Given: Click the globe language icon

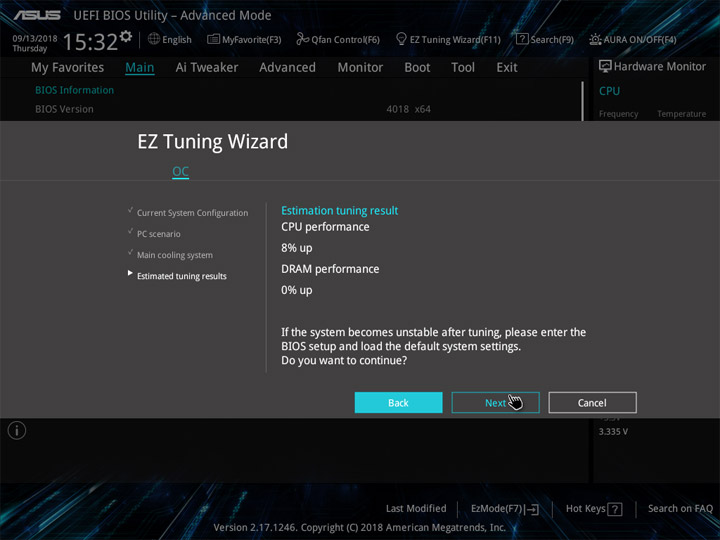Looking at the screenshot, I should pyautogui.click(x=154, y=39).
